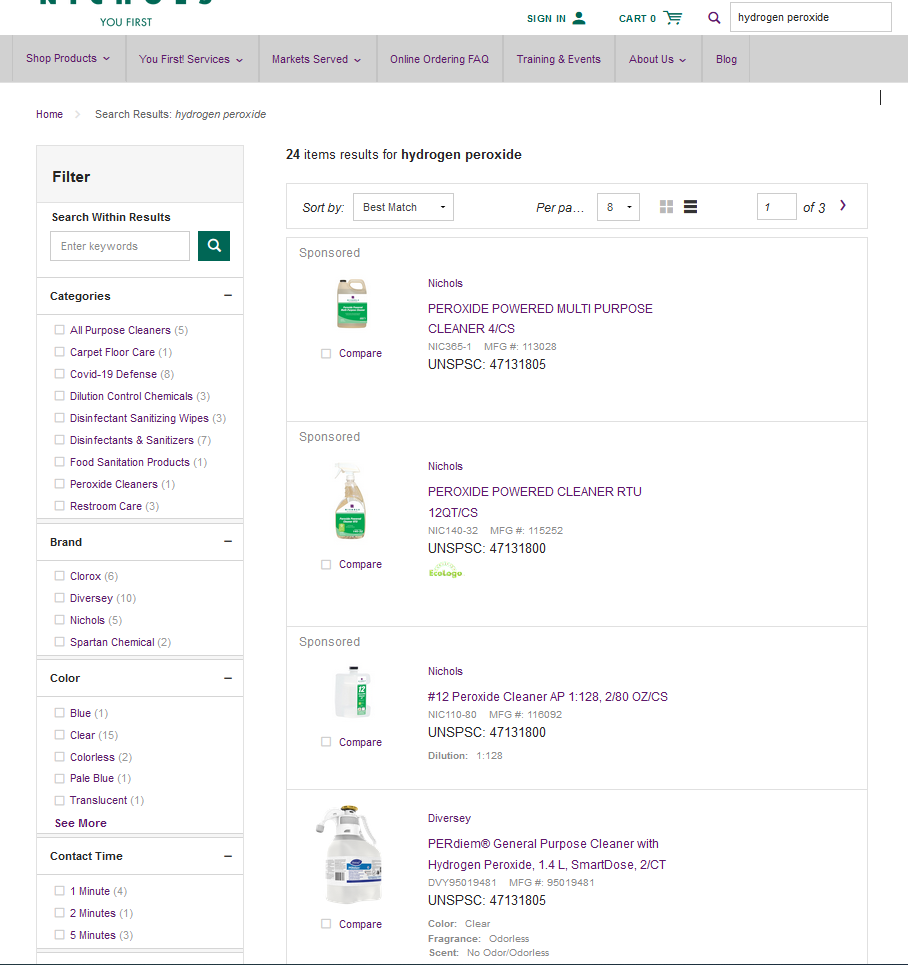
Task: Expand the About Us menu
Action: click(x=657, y=59)
